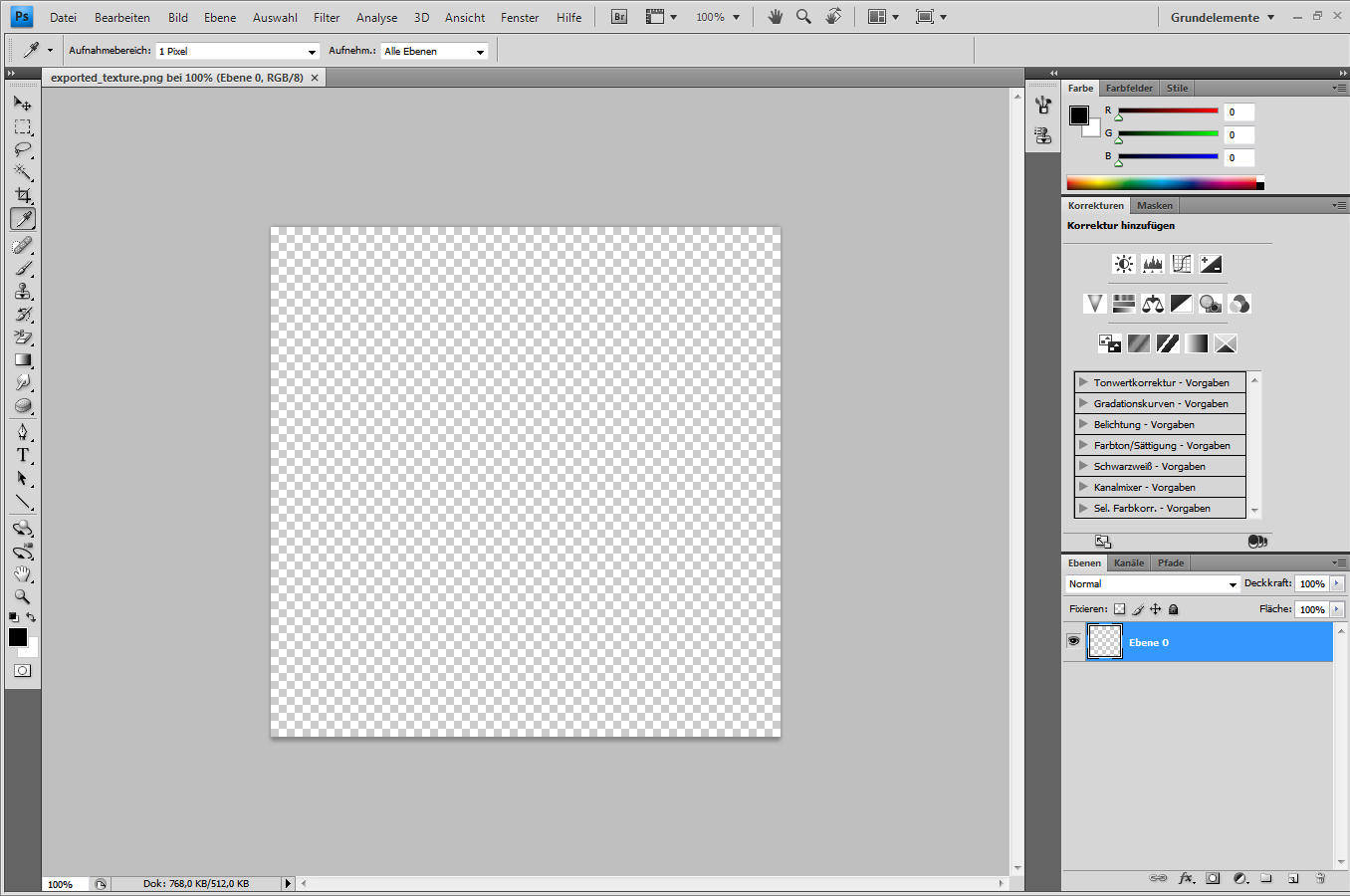
Task: Open Deckkraft slider arrow
Action: 1337,584
